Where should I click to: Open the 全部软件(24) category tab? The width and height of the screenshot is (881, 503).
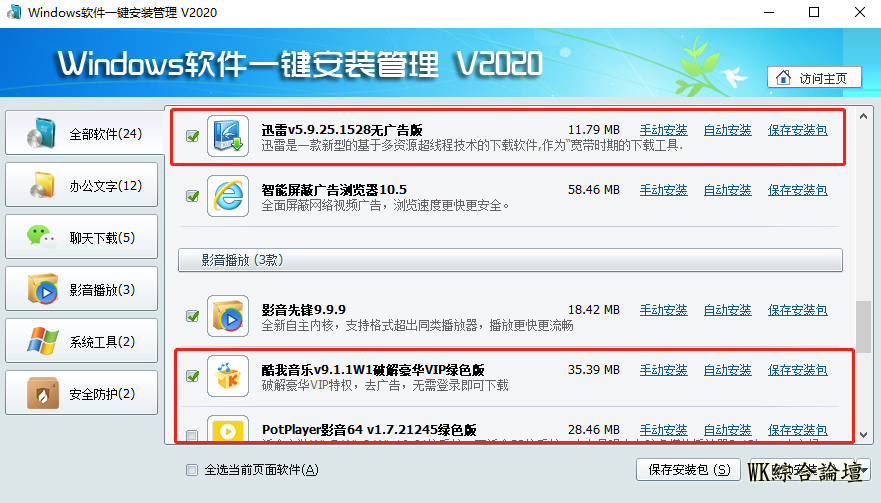point(81,133)
